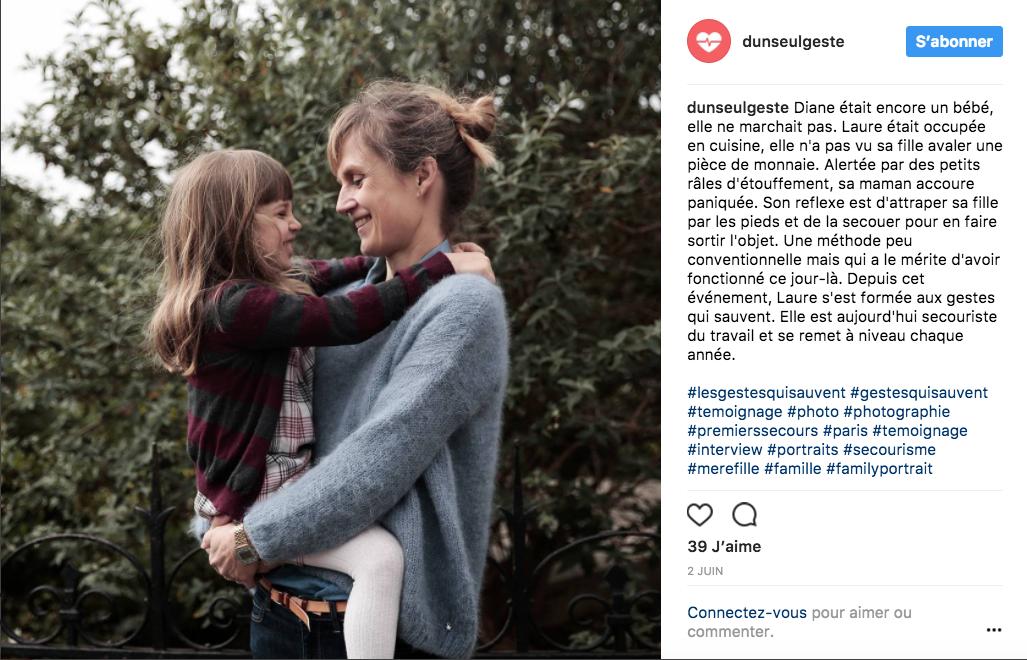Subscribe with the S'abonner button
This screenshot has width=1027, height=660.
(x=954, y=41)
